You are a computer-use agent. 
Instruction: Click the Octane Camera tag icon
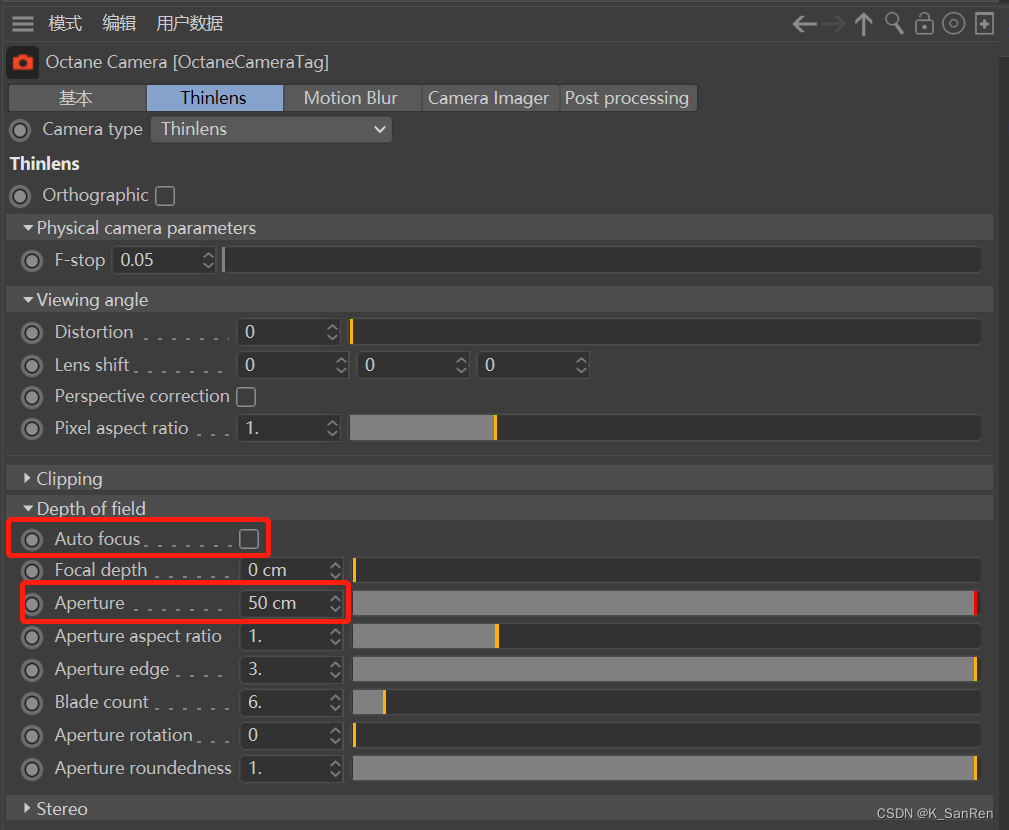(x=23, y=62)
